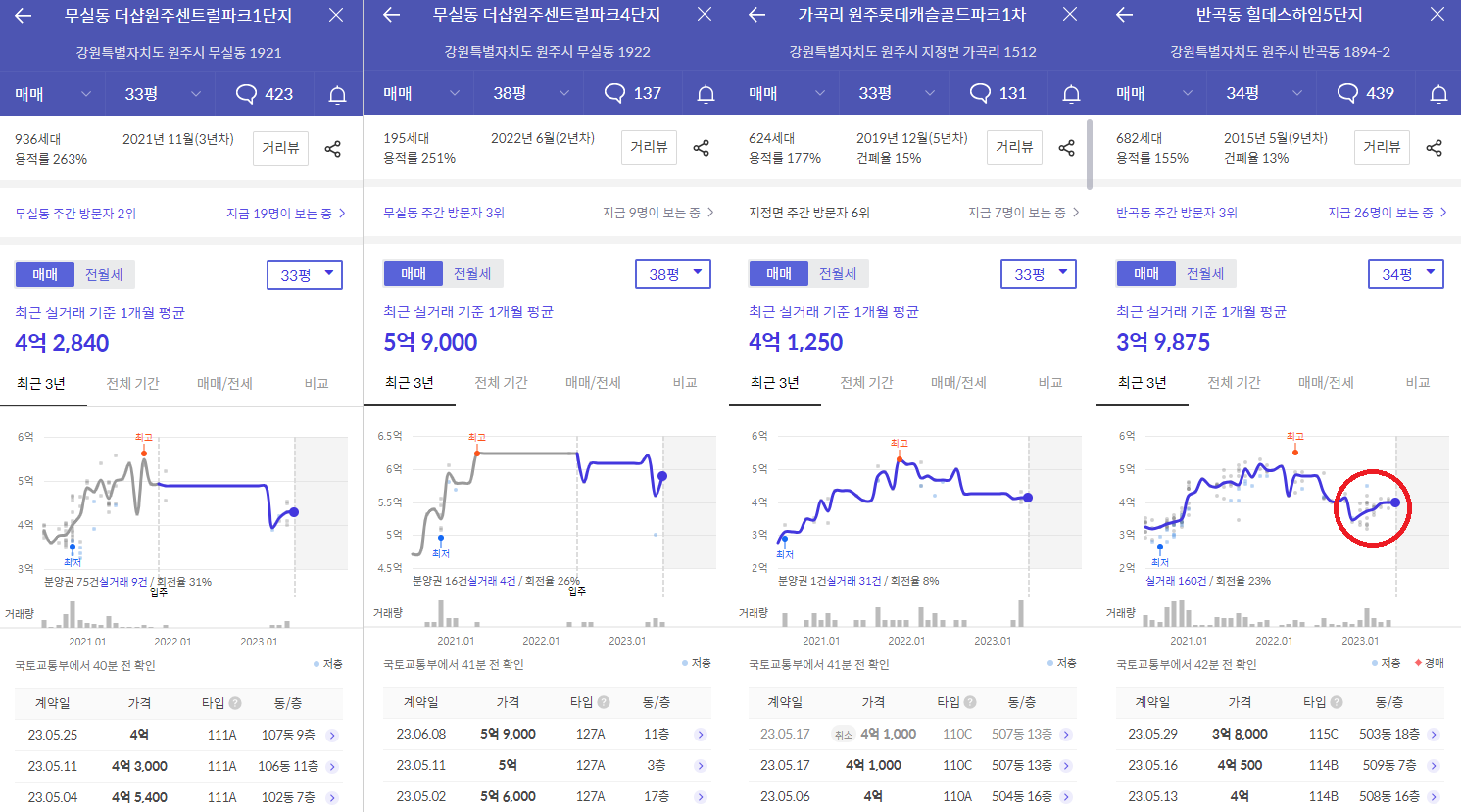
Task: Open detail arrow for 23.05.29 3억 8,000 row
Action: point(1434,735)
